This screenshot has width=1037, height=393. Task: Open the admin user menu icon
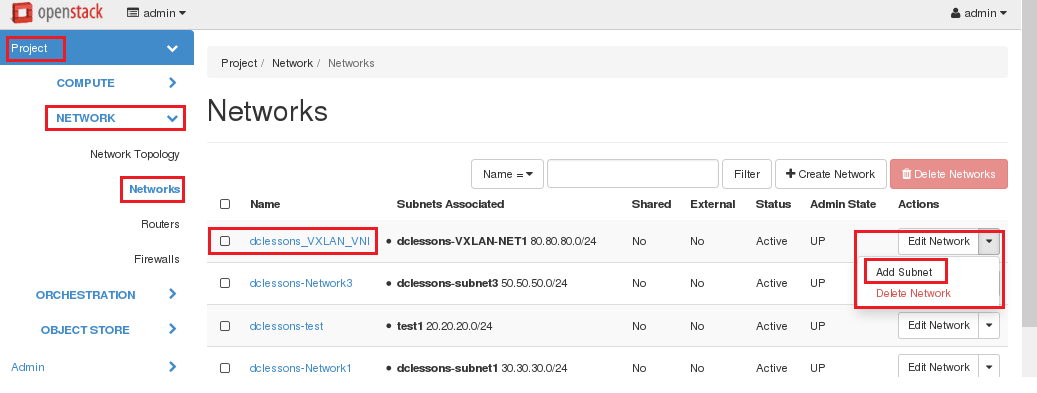click(x=956, y=13)
